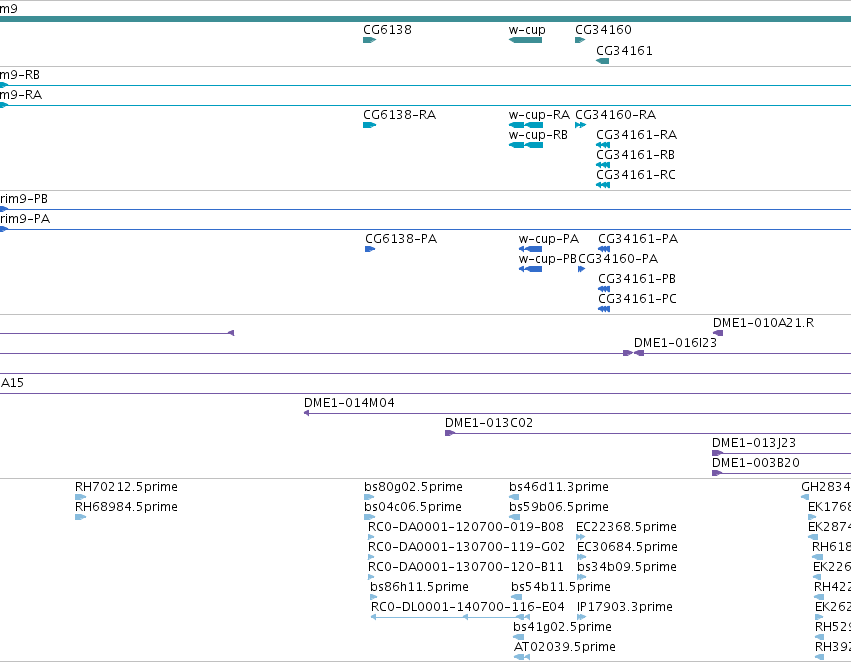Click the RC0-DA0001-130700-120-B11 EST
Image resolution: width=851 pixels, height=662 pixels.
pos(371,578)
